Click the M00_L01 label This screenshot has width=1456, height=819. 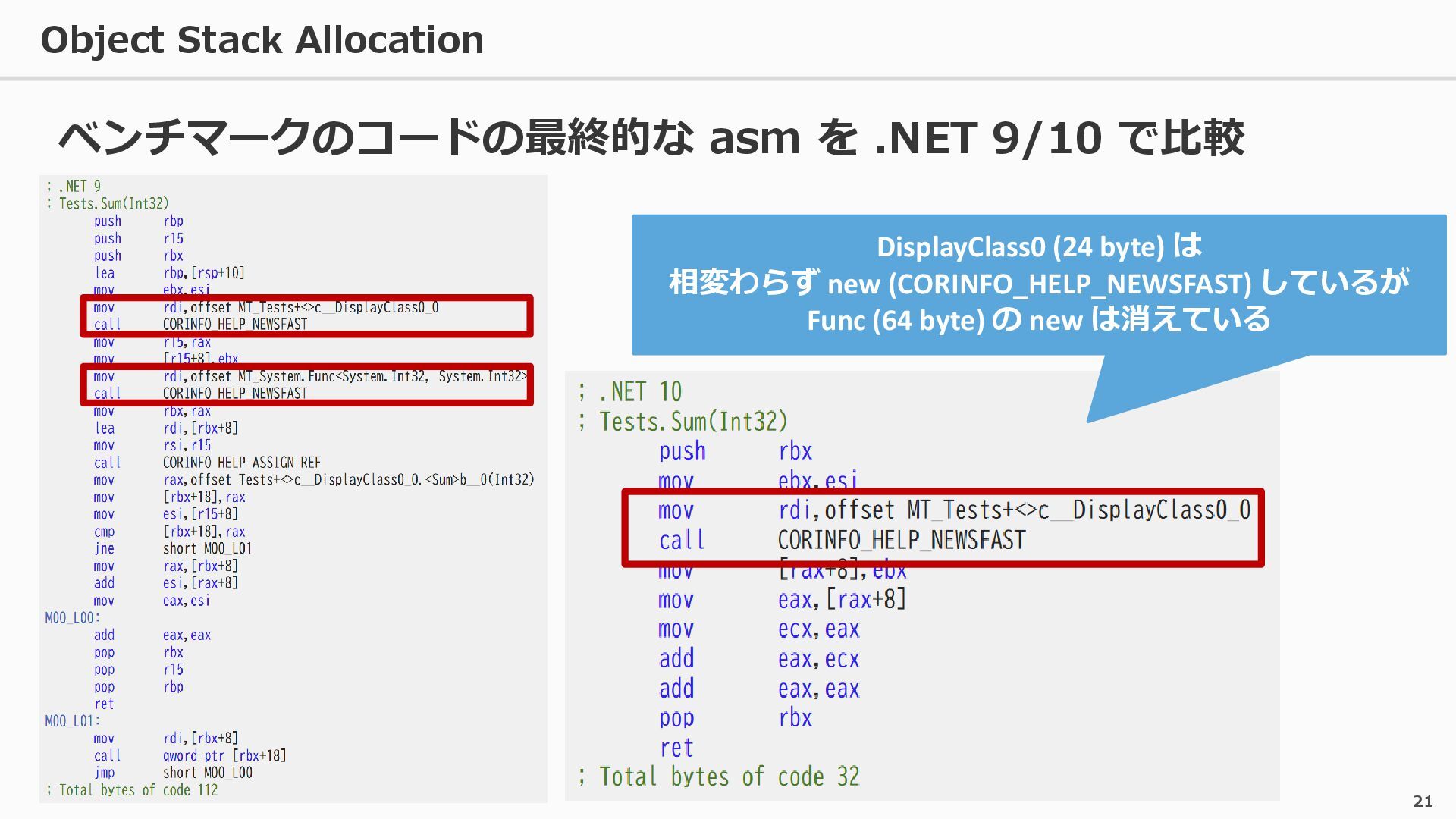(x=72, y=721)
